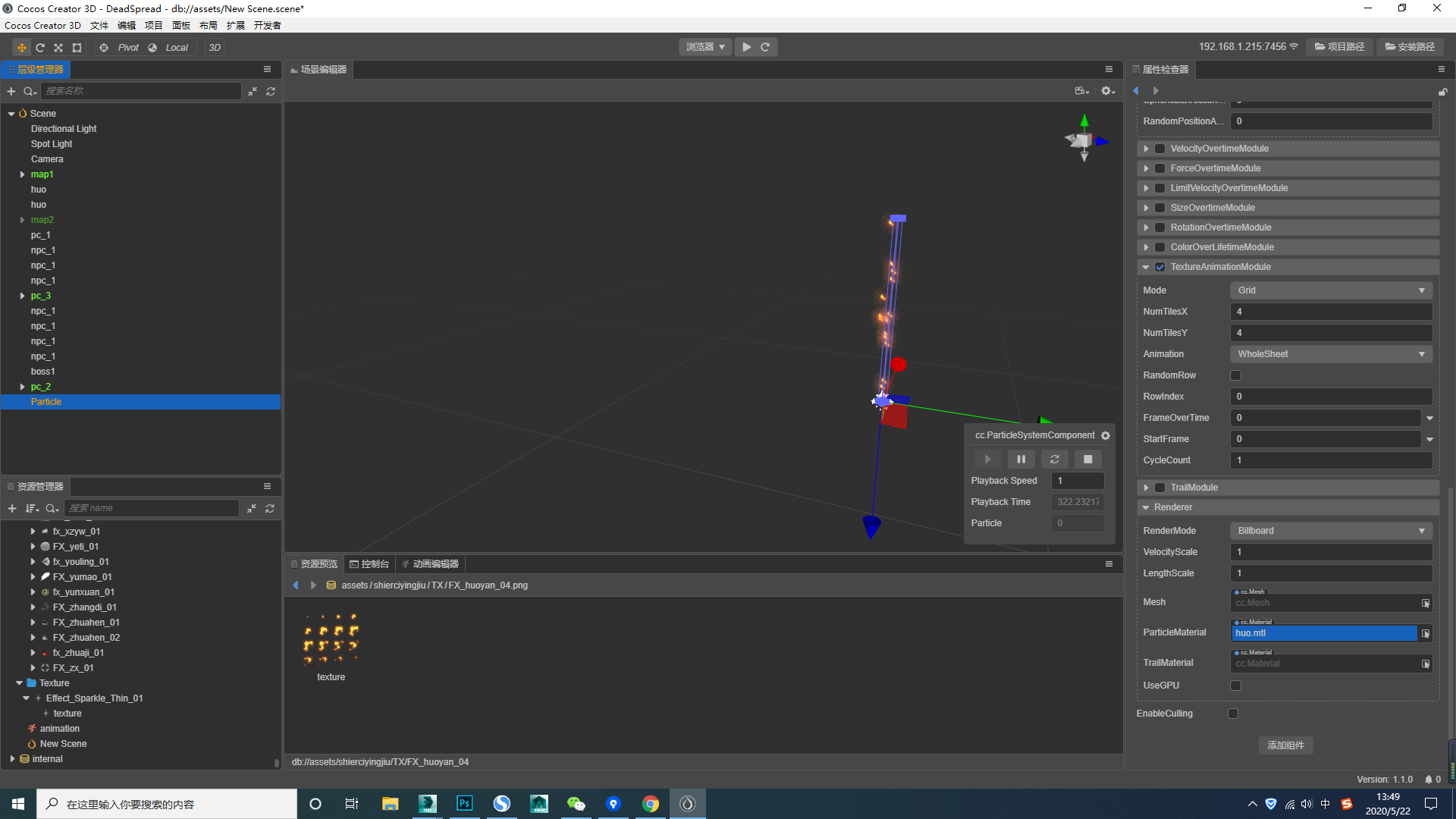Toggle the RandomRow checkbox
1456x819 pixels.
coord(1235,375)
